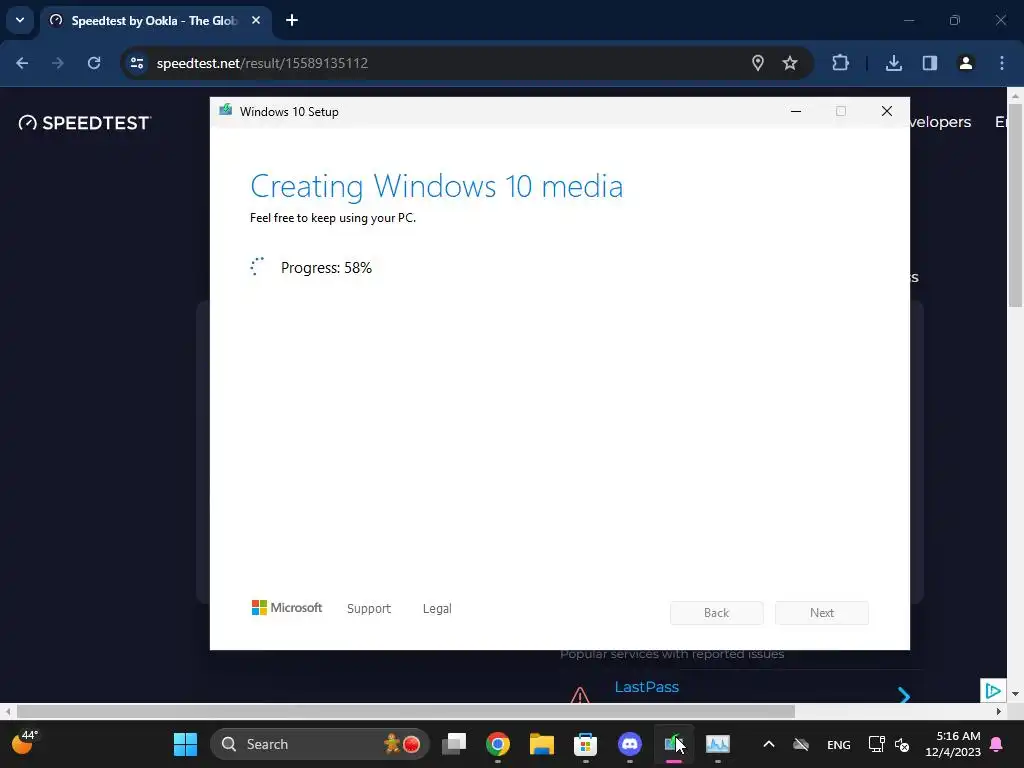
Task: Open Discord from the taskbar
Action: point(630,744)
